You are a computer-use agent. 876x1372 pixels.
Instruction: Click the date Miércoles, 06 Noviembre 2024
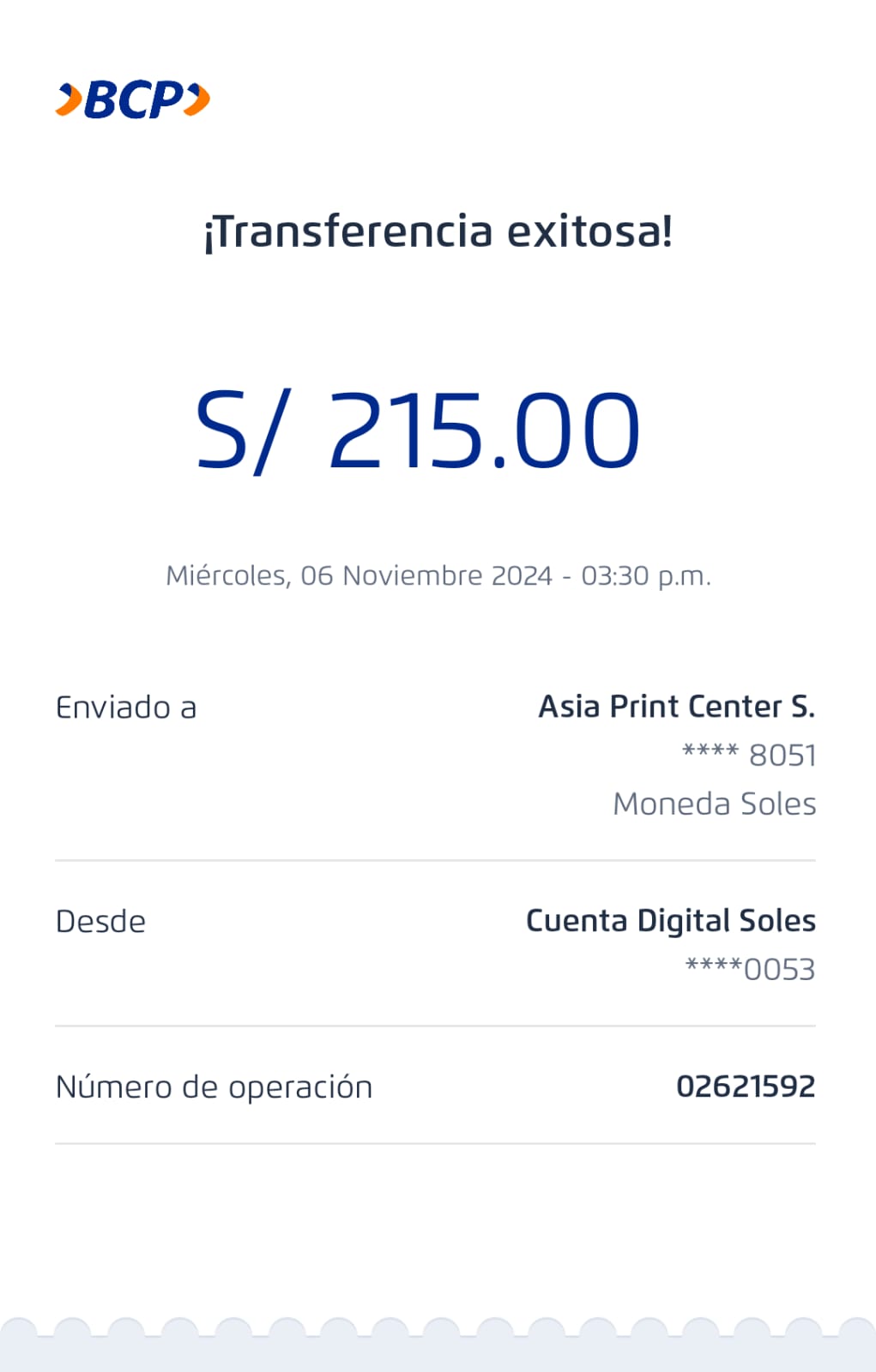tap(359, 575)
